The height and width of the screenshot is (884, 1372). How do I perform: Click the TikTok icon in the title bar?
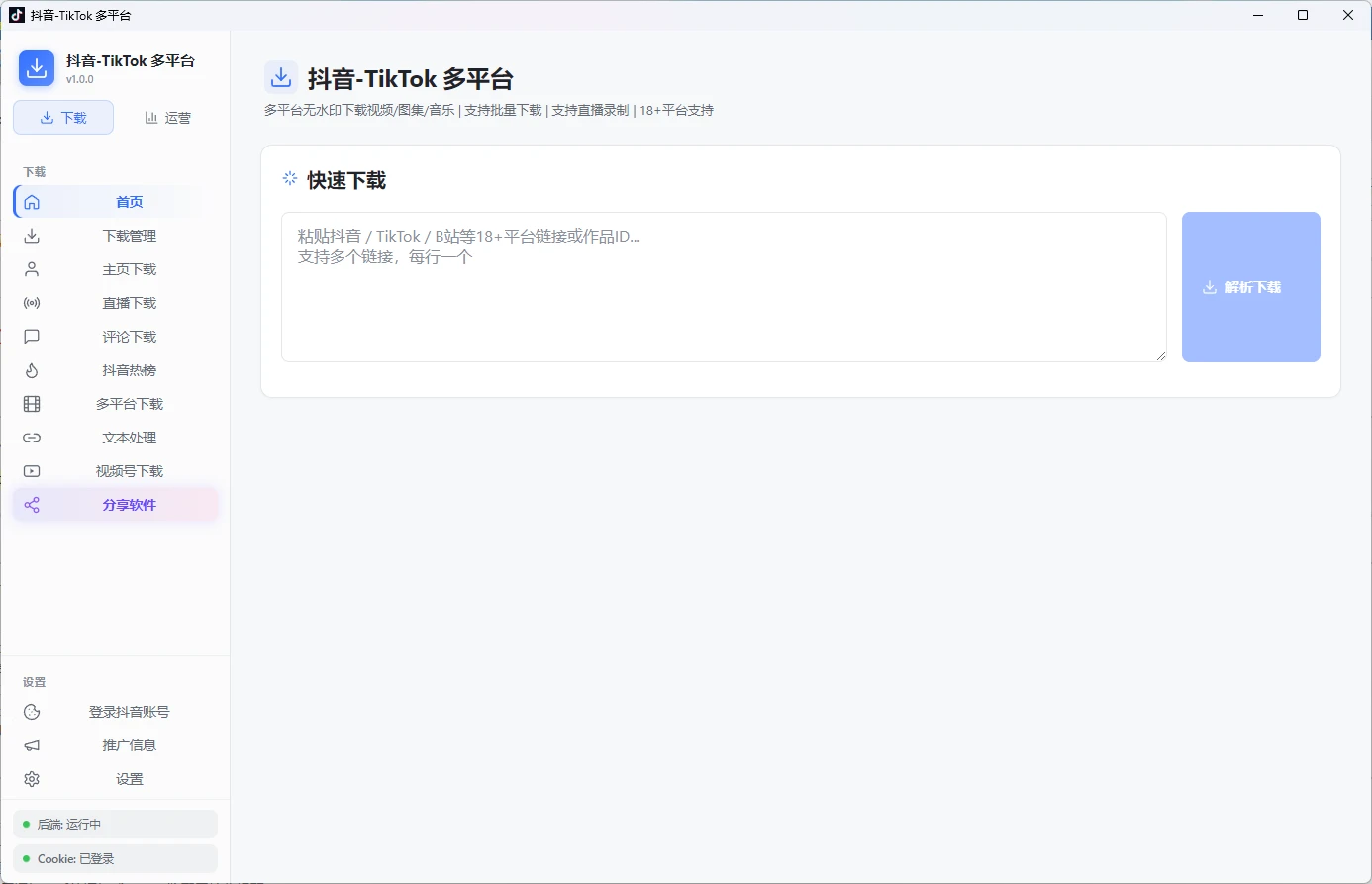coord(17,15)
